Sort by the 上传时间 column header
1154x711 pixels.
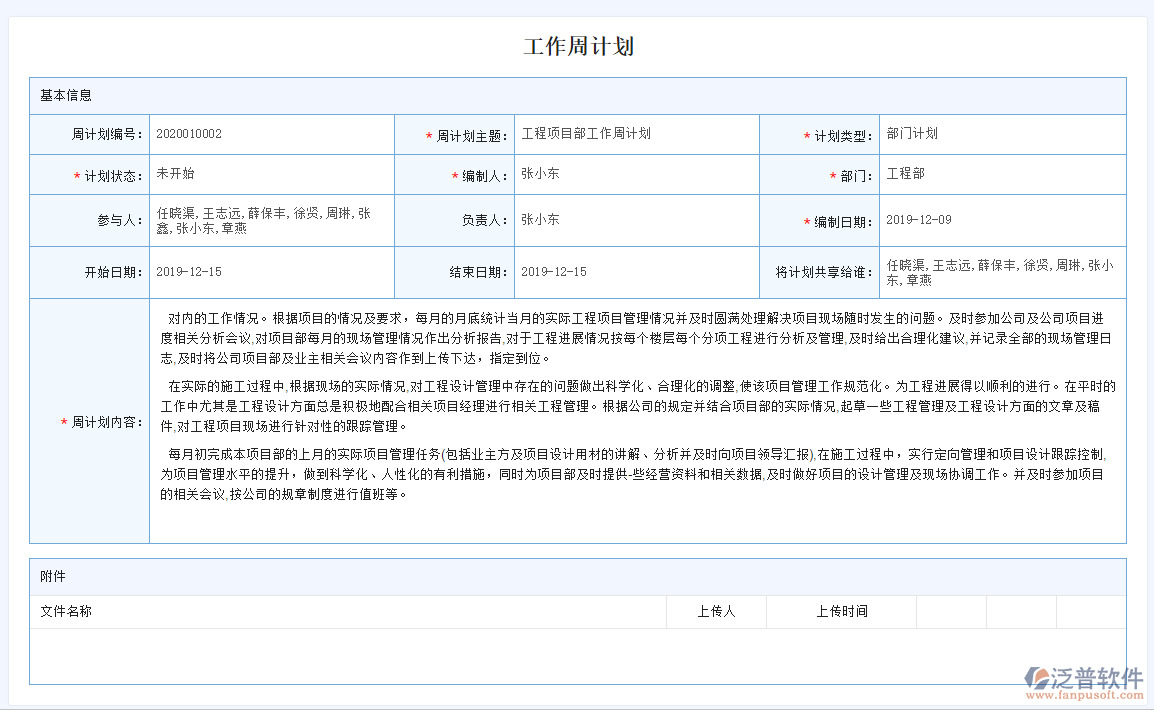click(x=841, y=611)
